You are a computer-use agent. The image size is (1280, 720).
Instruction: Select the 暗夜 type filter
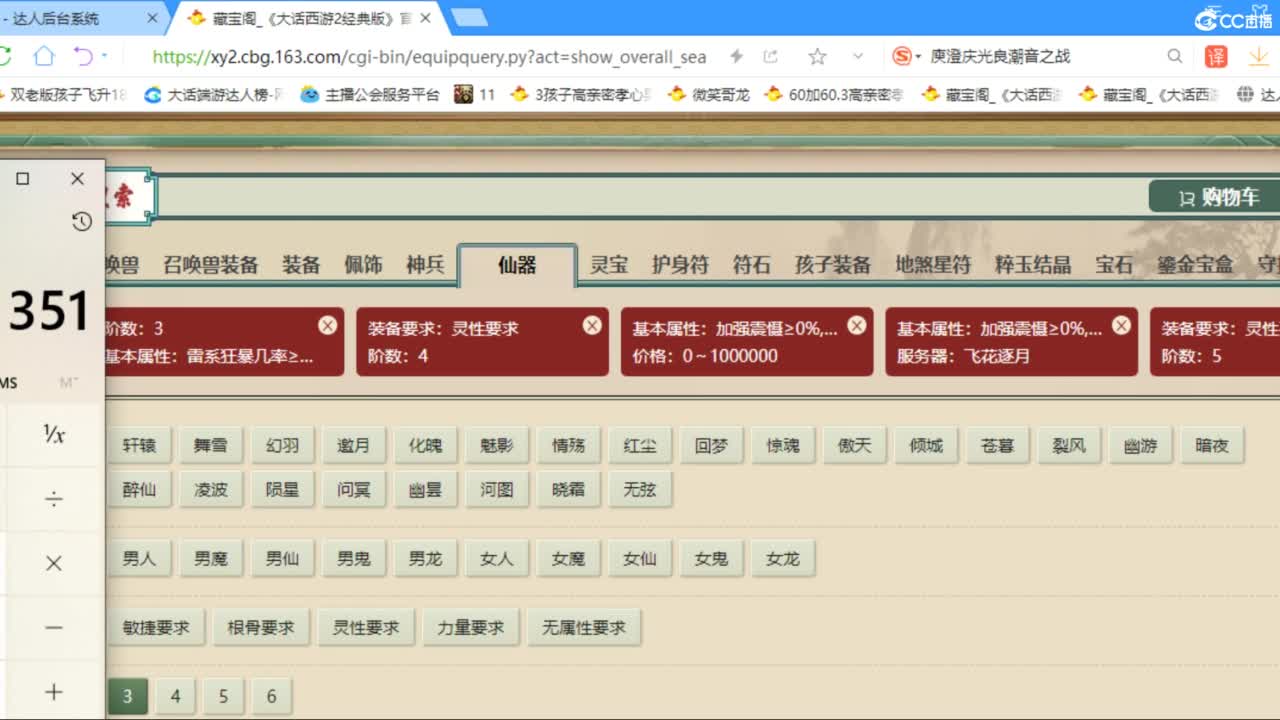click(1212, 445)
